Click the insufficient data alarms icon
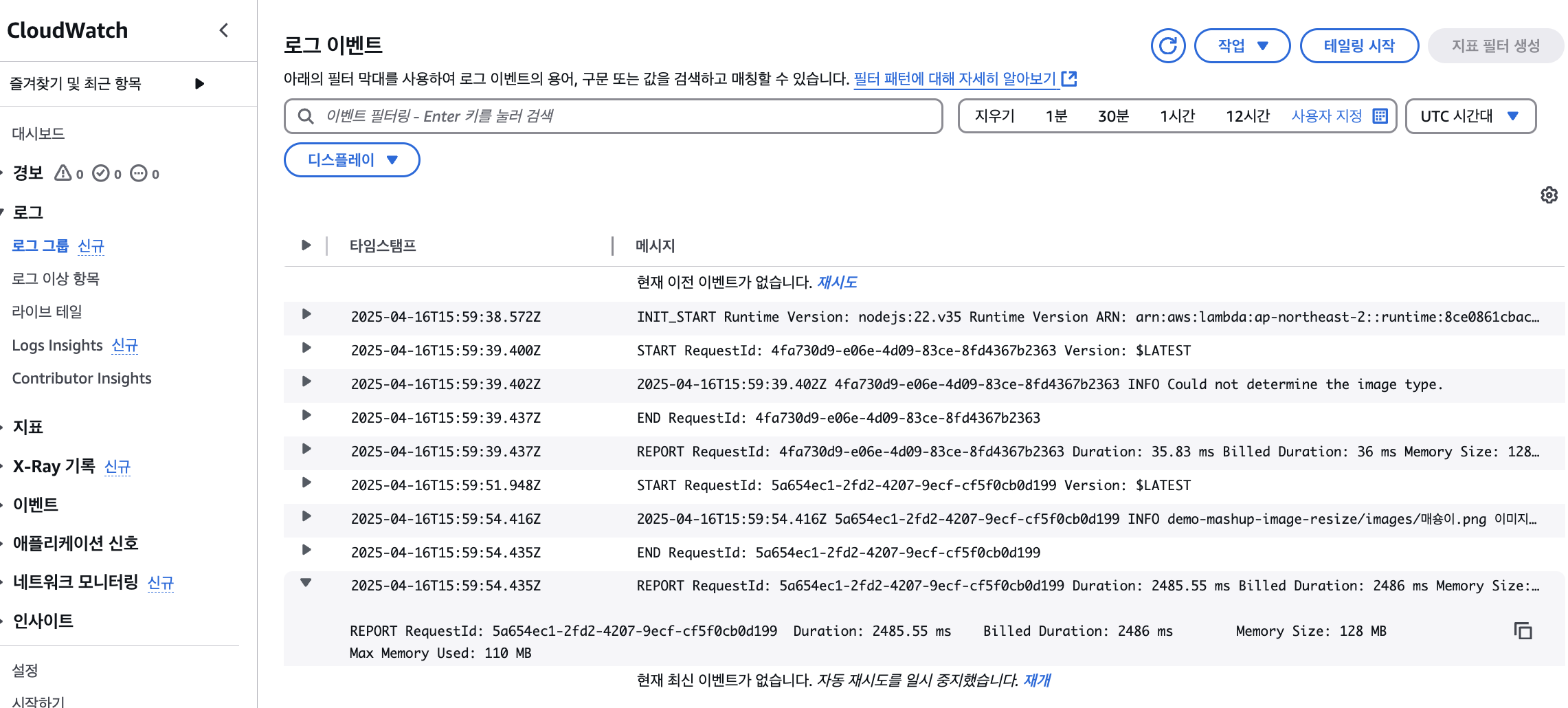Image resolution: width=1568 pixels, height=708 pixels. point(139,173)
